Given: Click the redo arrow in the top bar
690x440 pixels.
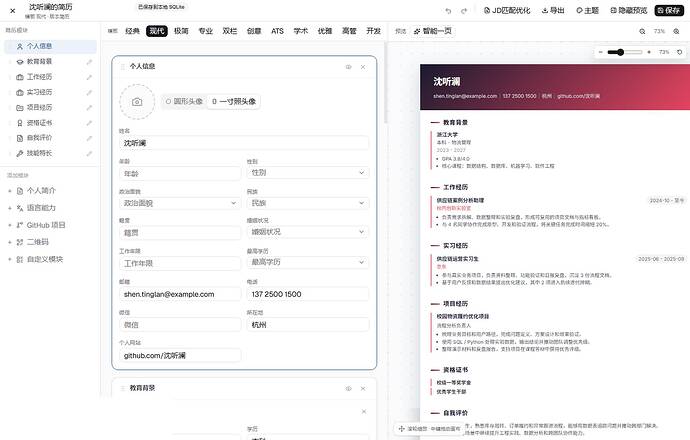Looking at the screenshot, I should pos(464,11).
